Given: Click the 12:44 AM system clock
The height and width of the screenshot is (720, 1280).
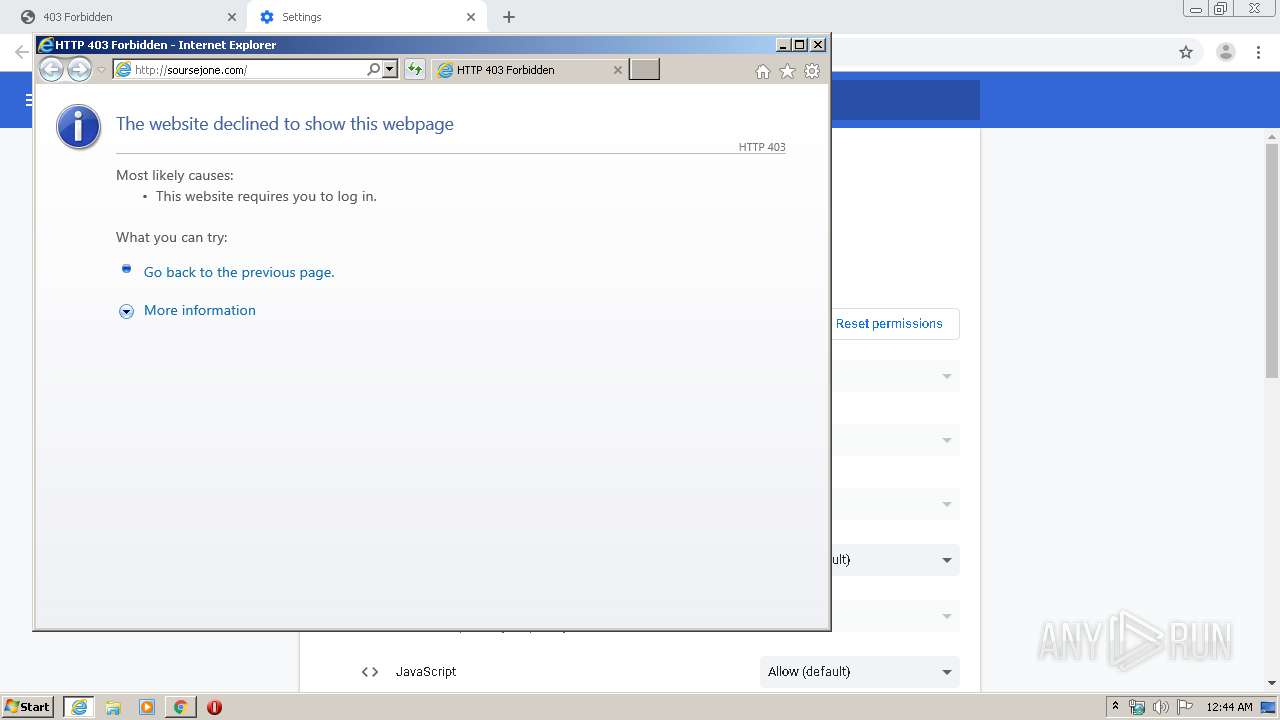Looking at the screenshot, I should click(1229, 707).
